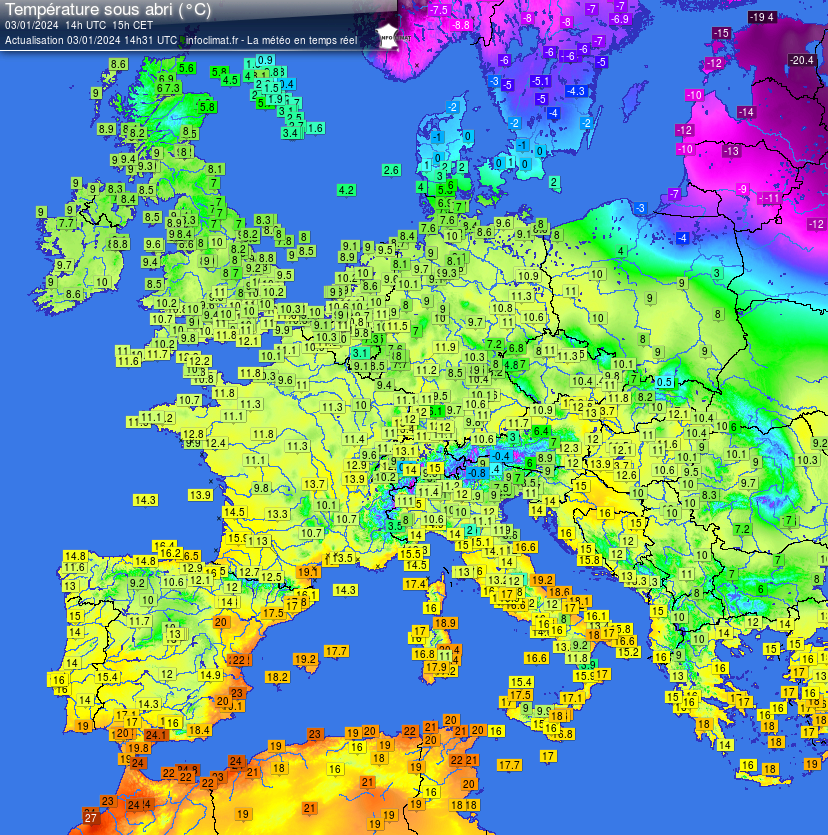Viewport: 828px width, 835px height.
Task: Click the 18.9 label over Sardinia
Action: pos(445,623)
